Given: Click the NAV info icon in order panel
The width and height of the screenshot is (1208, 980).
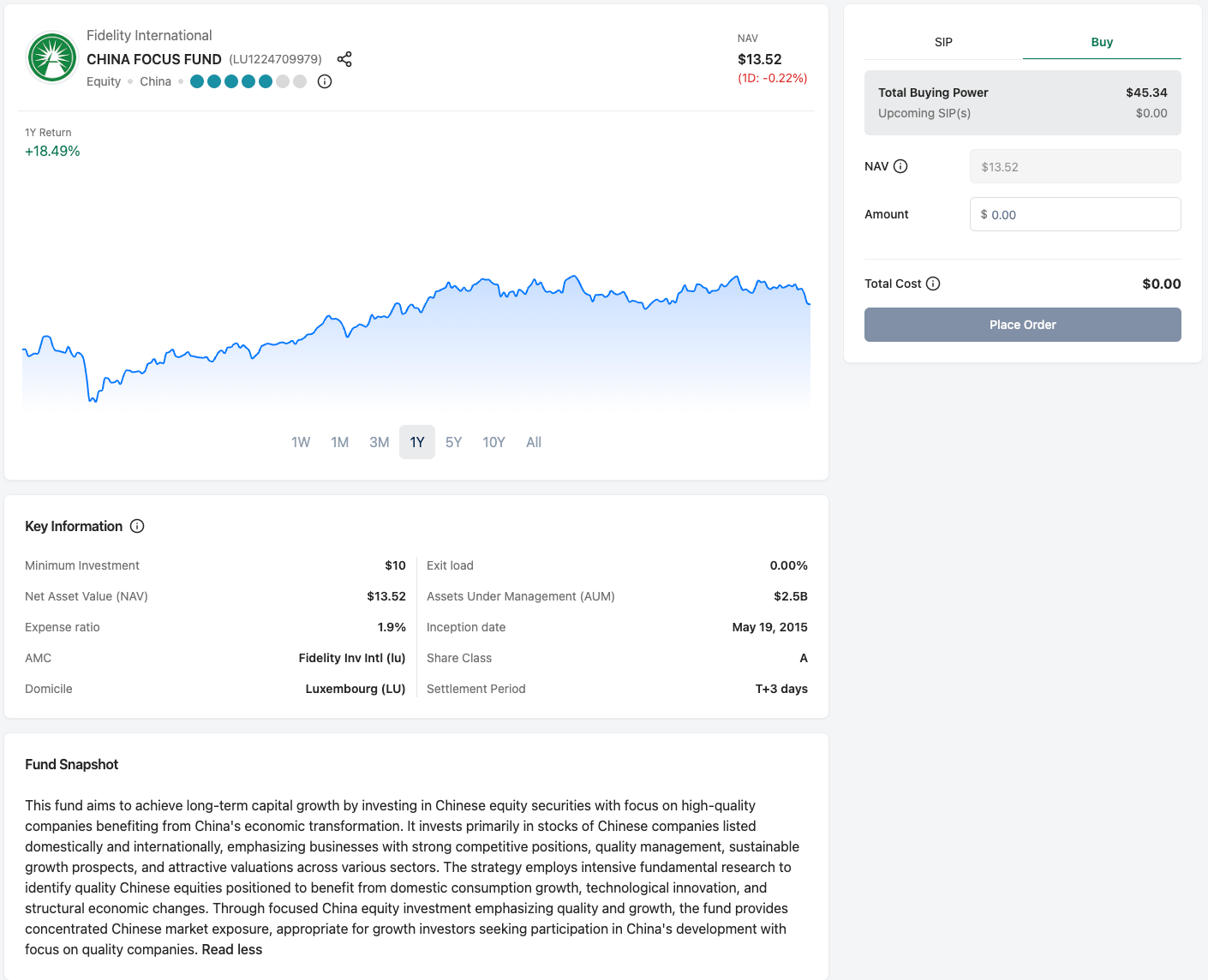Looking at the screenshot, I should click(900, 166).
